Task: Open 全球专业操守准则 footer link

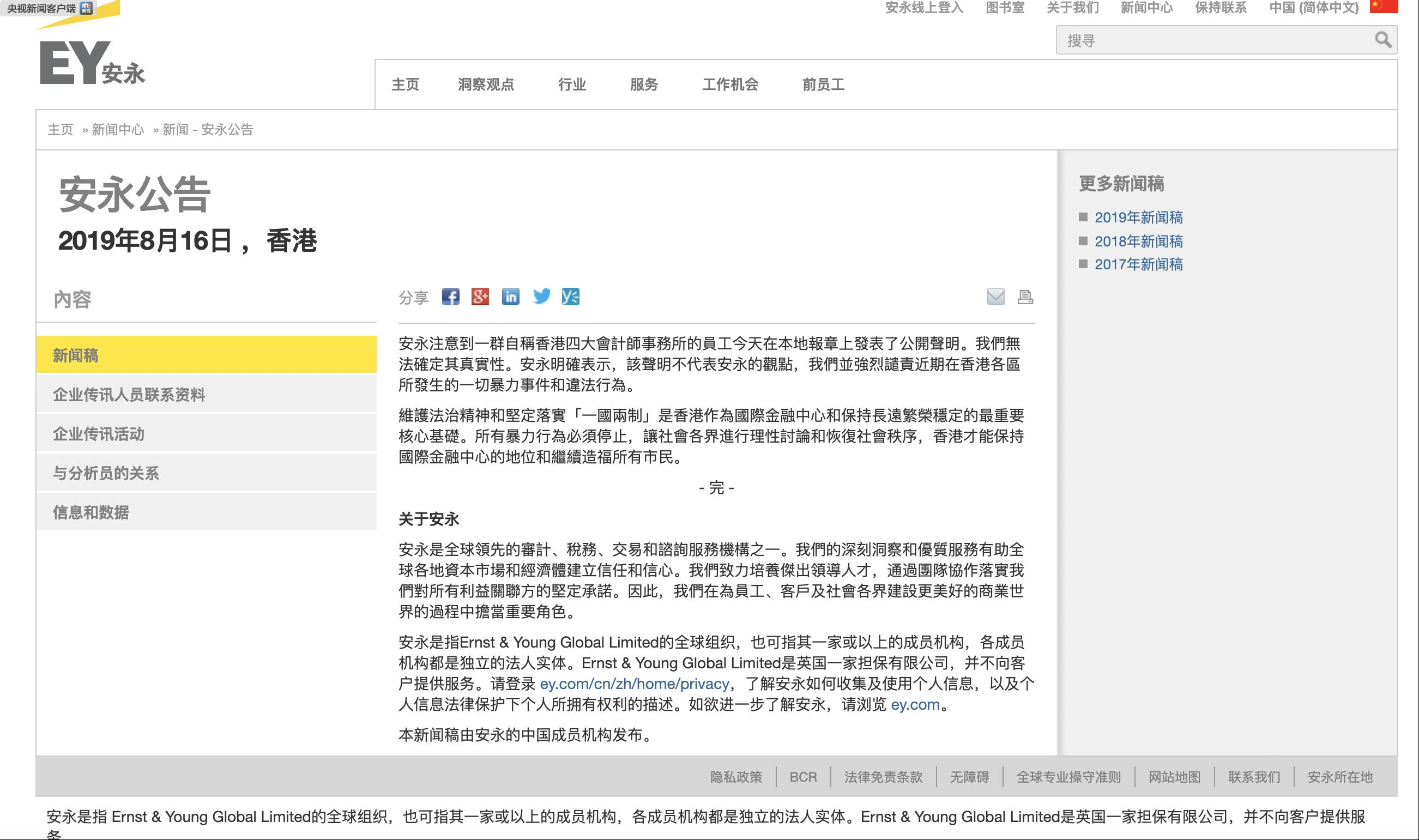Action: tap(1068, 777)
